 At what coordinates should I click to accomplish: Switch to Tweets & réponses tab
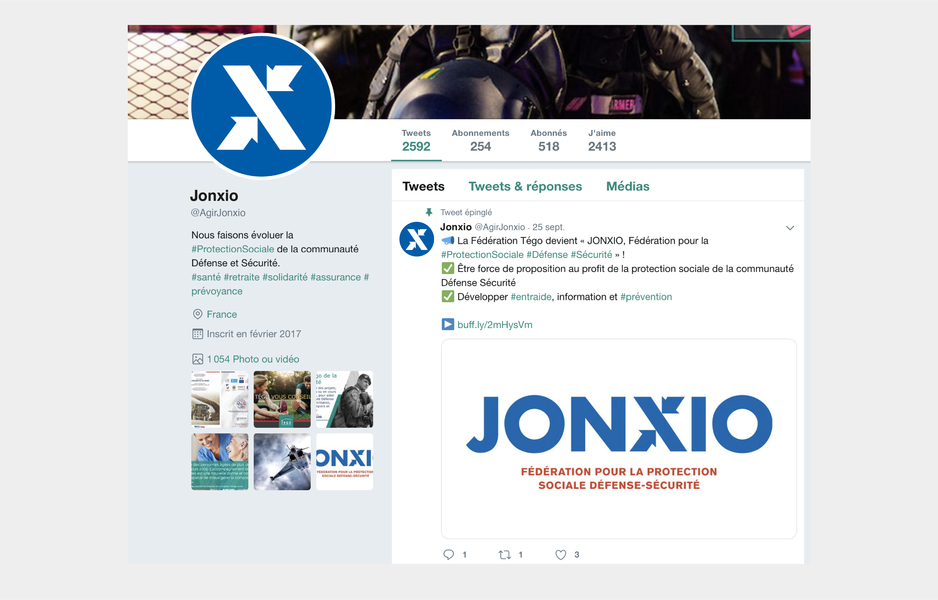[x=525, y=186]
